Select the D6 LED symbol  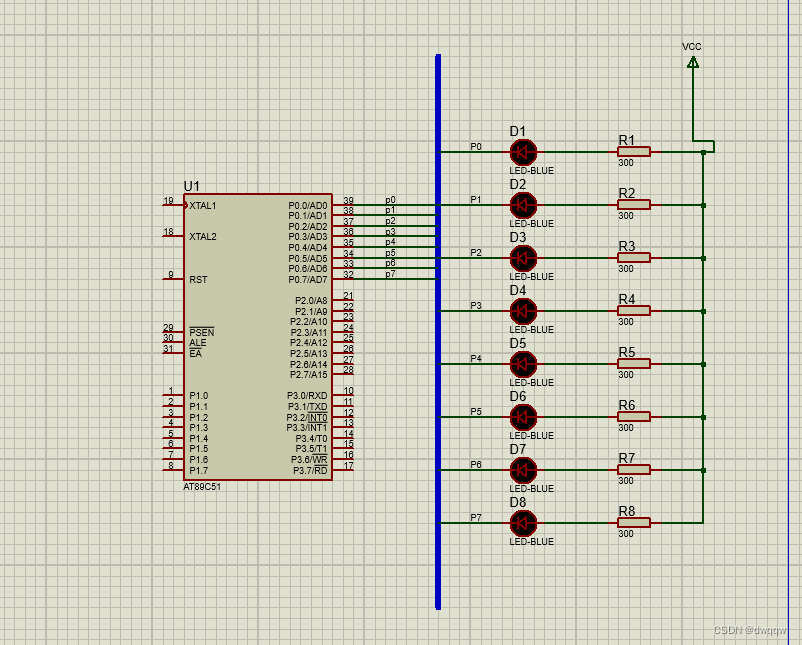(x=523, y=417)
